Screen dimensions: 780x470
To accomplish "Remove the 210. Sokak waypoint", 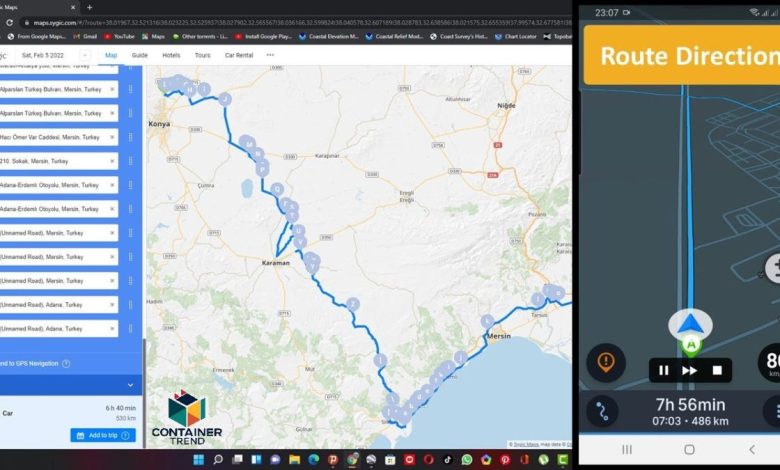I will [112, 161].
